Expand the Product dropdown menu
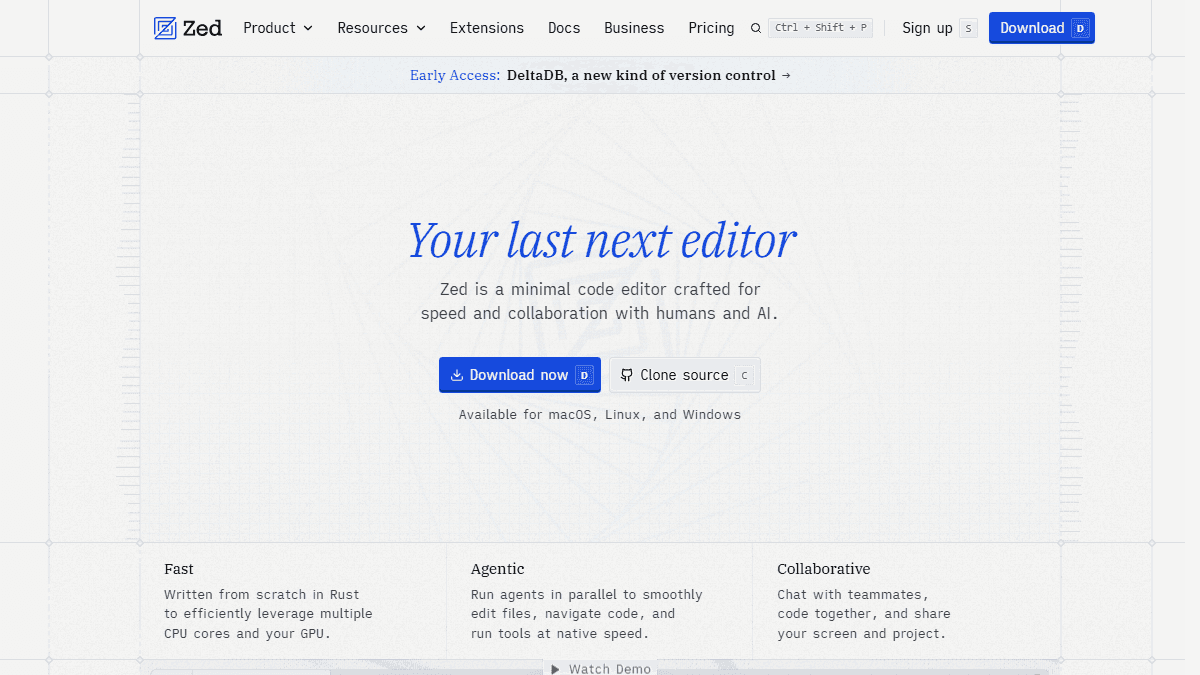The image size is (1200, 675). 278,28
